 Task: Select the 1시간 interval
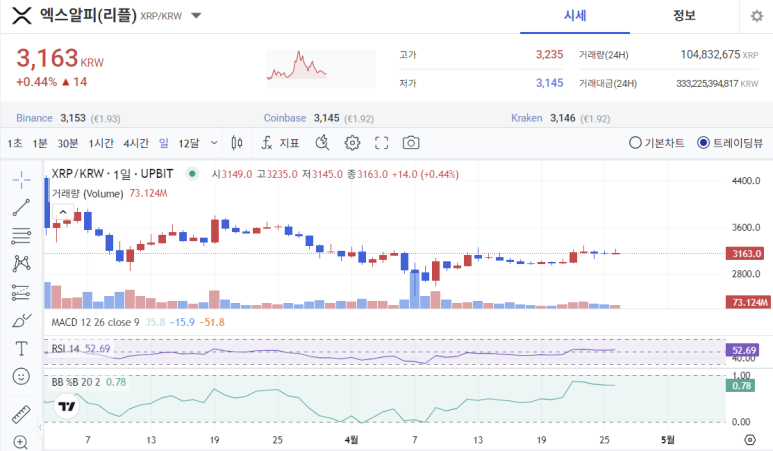tap(101, 143)
